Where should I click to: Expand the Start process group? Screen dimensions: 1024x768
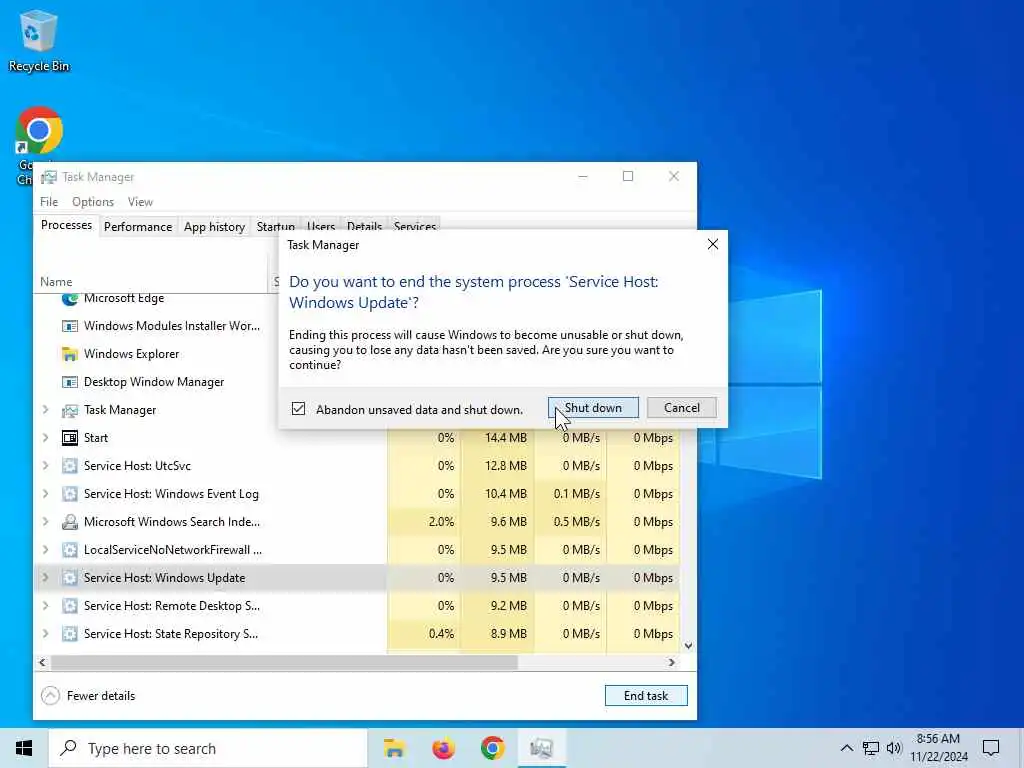pos(45,438)
